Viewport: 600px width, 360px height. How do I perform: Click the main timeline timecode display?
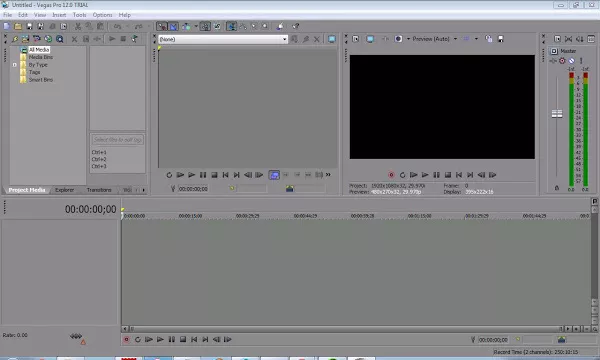point(90,209)
